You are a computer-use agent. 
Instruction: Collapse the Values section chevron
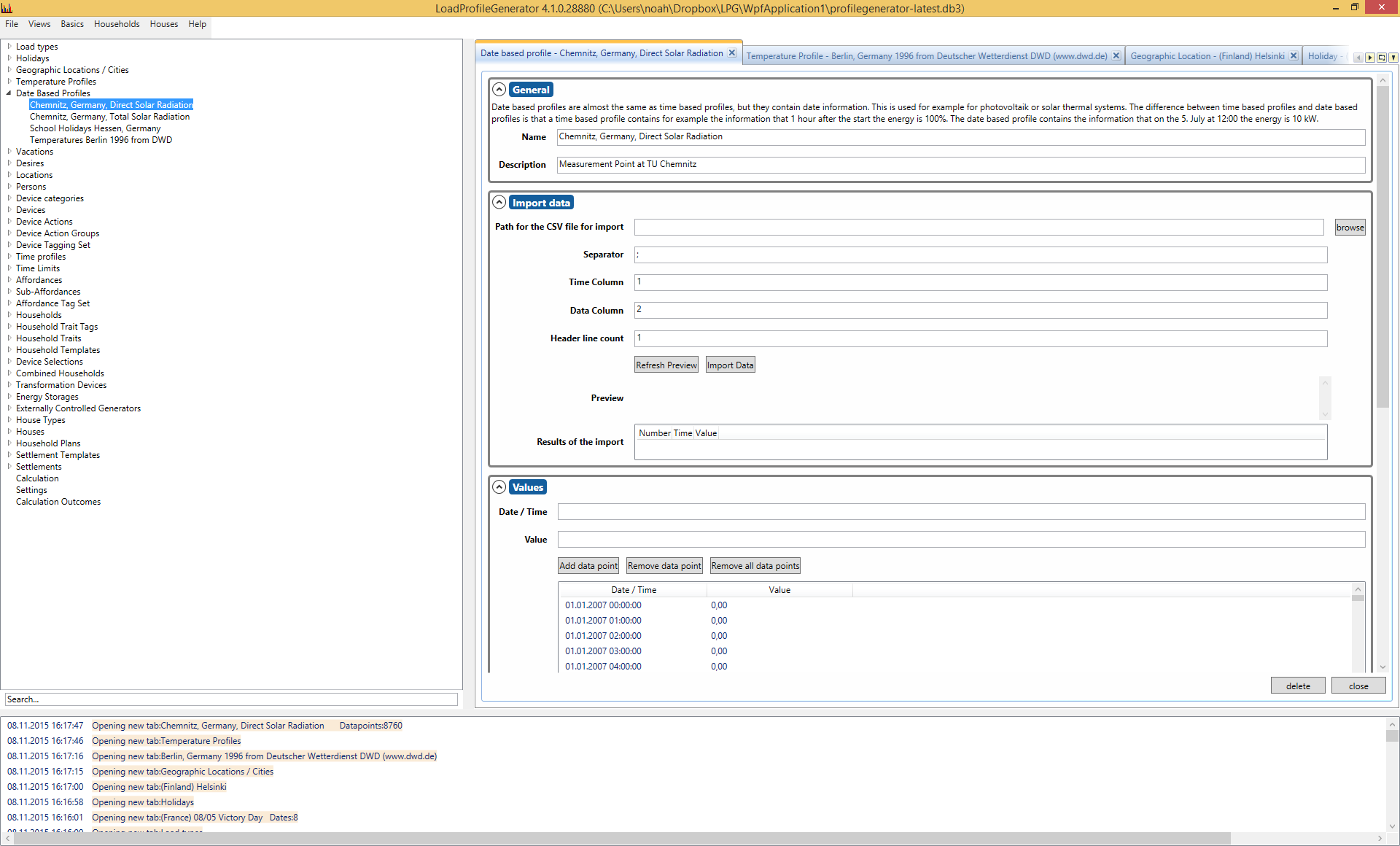pyautogui.click(x=499, y=487)
